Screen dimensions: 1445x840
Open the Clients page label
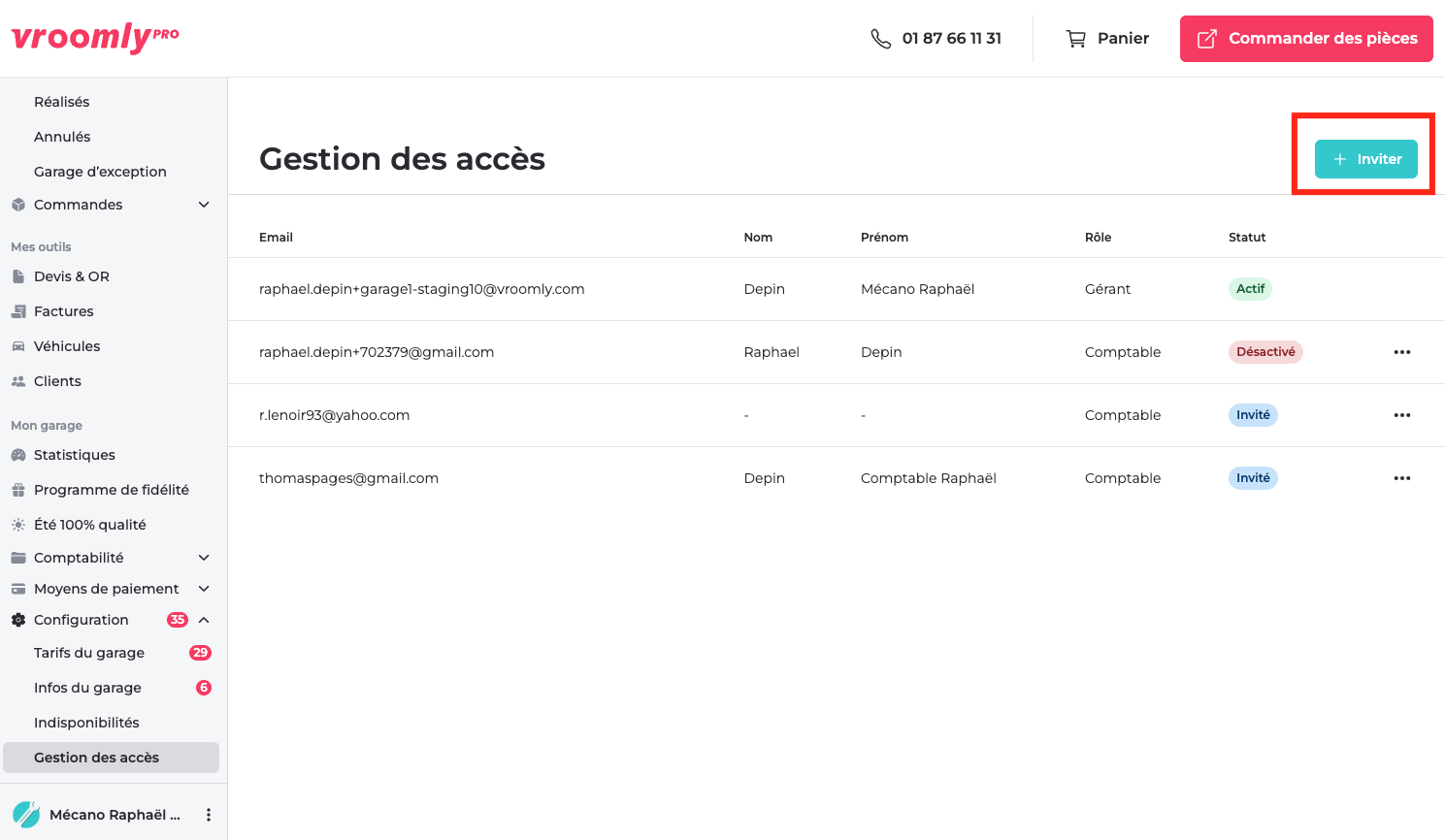click(x=57, y=381)
